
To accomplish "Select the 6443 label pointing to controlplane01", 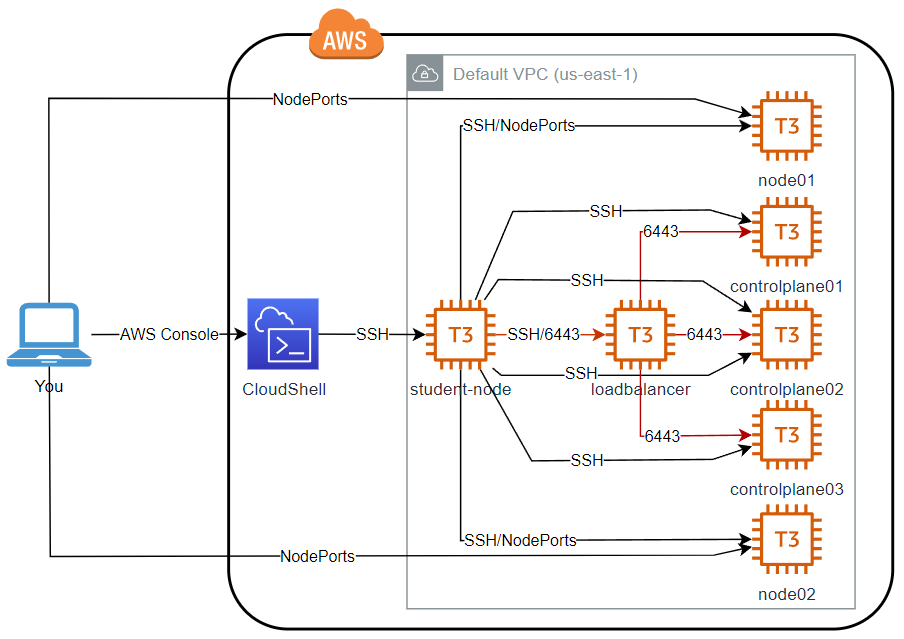I will (661, 232).
